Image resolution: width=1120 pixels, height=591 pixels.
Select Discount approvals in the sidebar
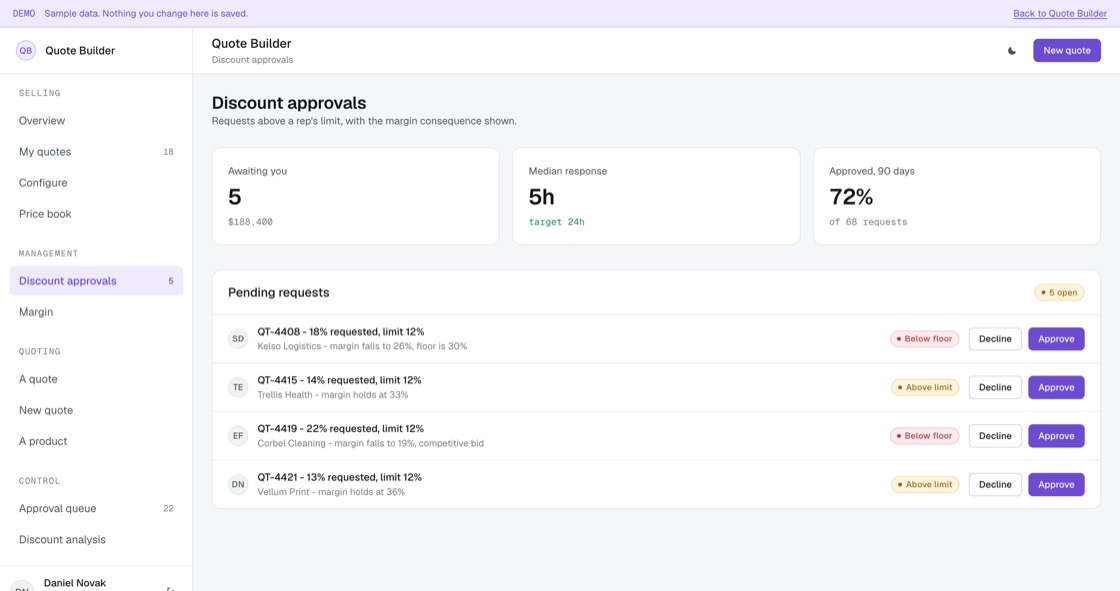pyautogui.click(x=96, y=281)
